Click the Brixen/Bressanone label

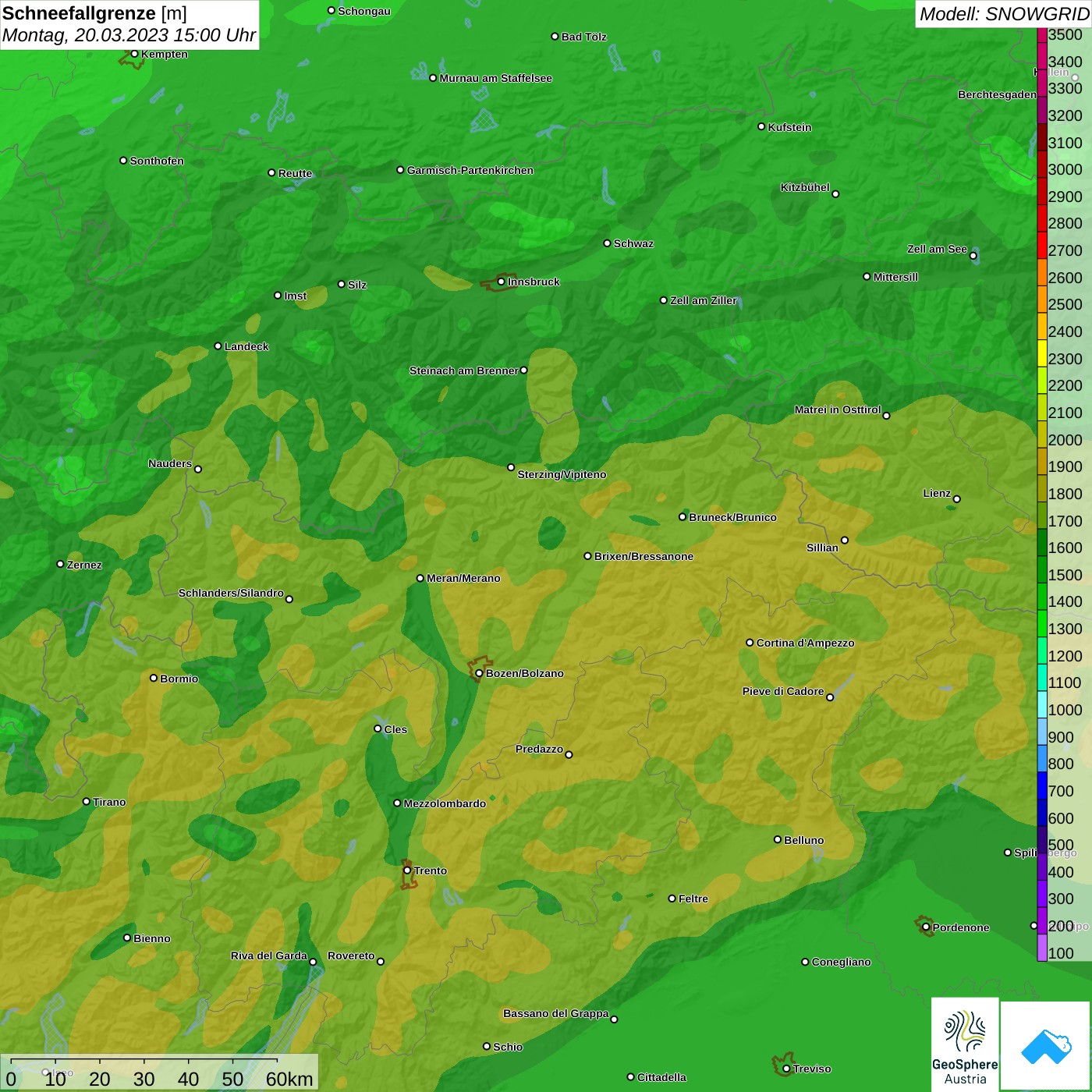643,556
